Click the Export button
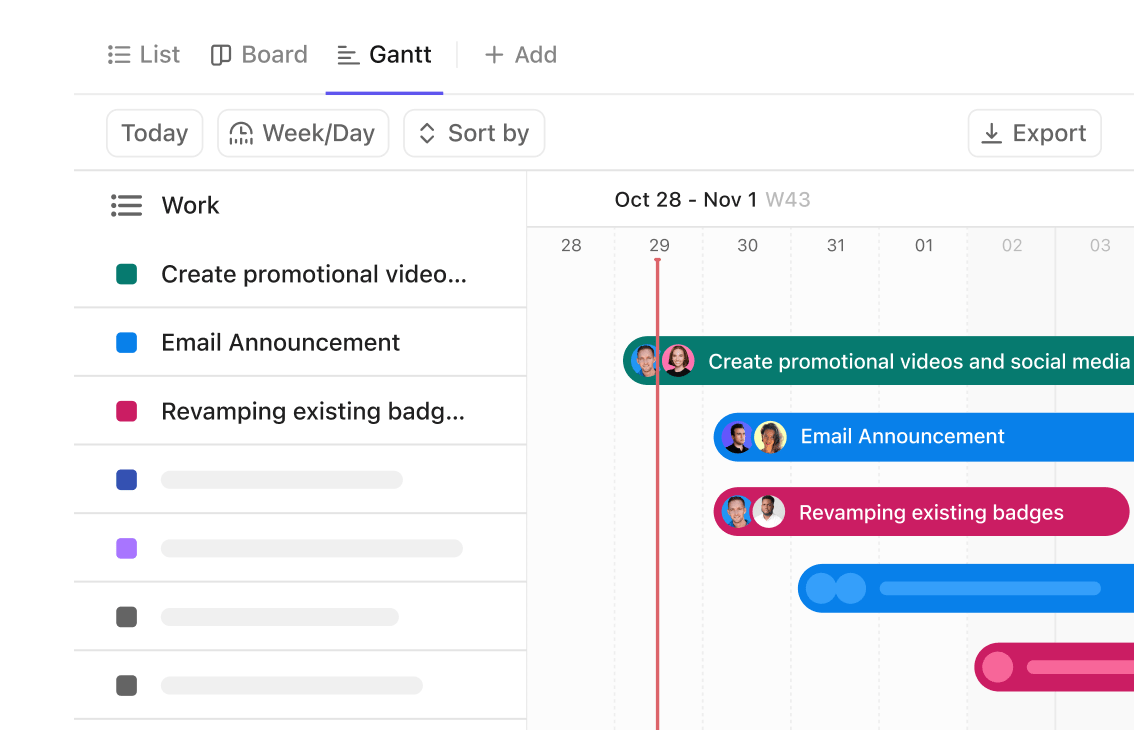The width and height of the screenshot is (1134, 730). tap(1034, 134)
